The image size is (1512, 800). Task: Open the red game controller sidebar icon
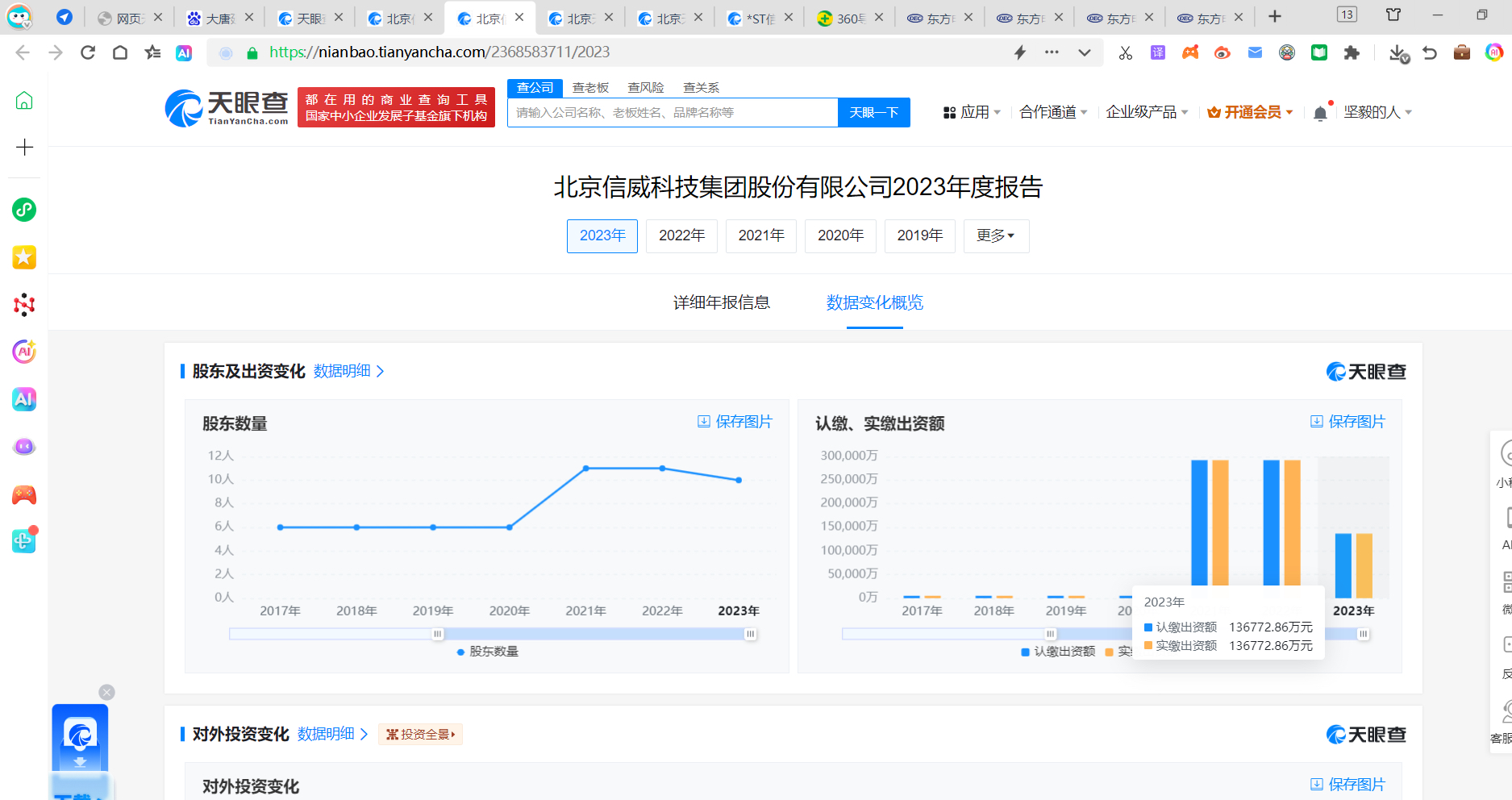(x=24, y=494)
